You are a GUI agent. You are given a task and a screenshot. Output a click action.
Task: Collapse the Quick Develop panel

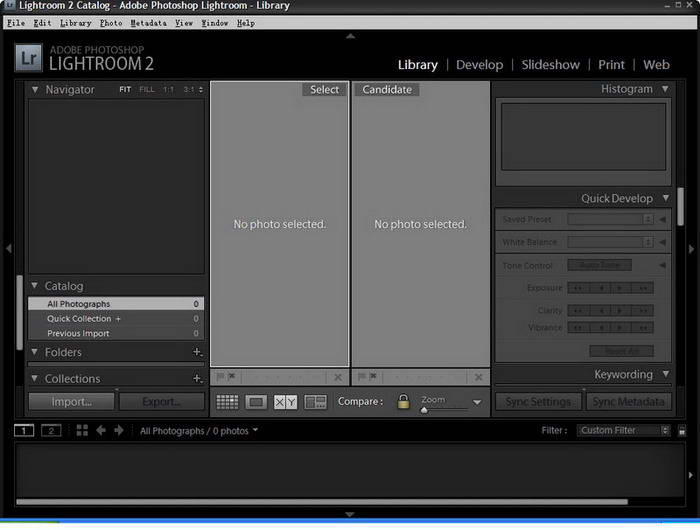[666, 198]
